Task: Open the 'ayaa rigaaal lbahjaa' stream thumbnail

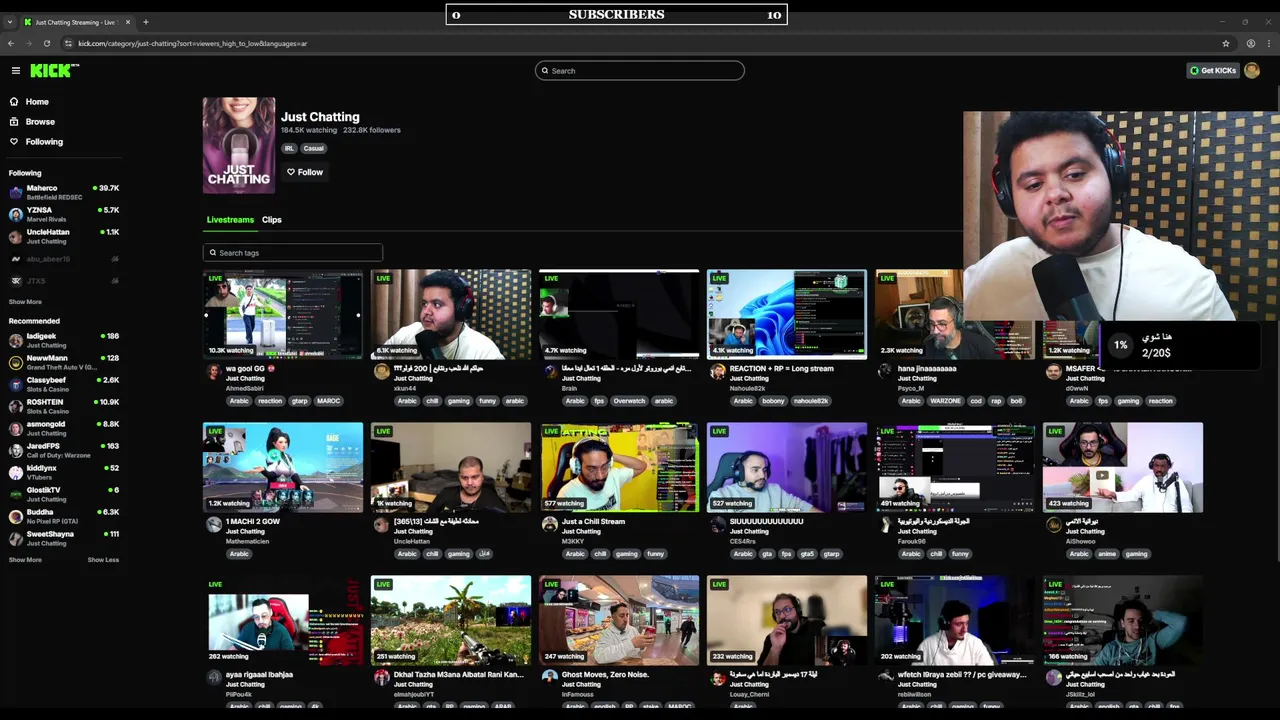Action: (283, 620)
